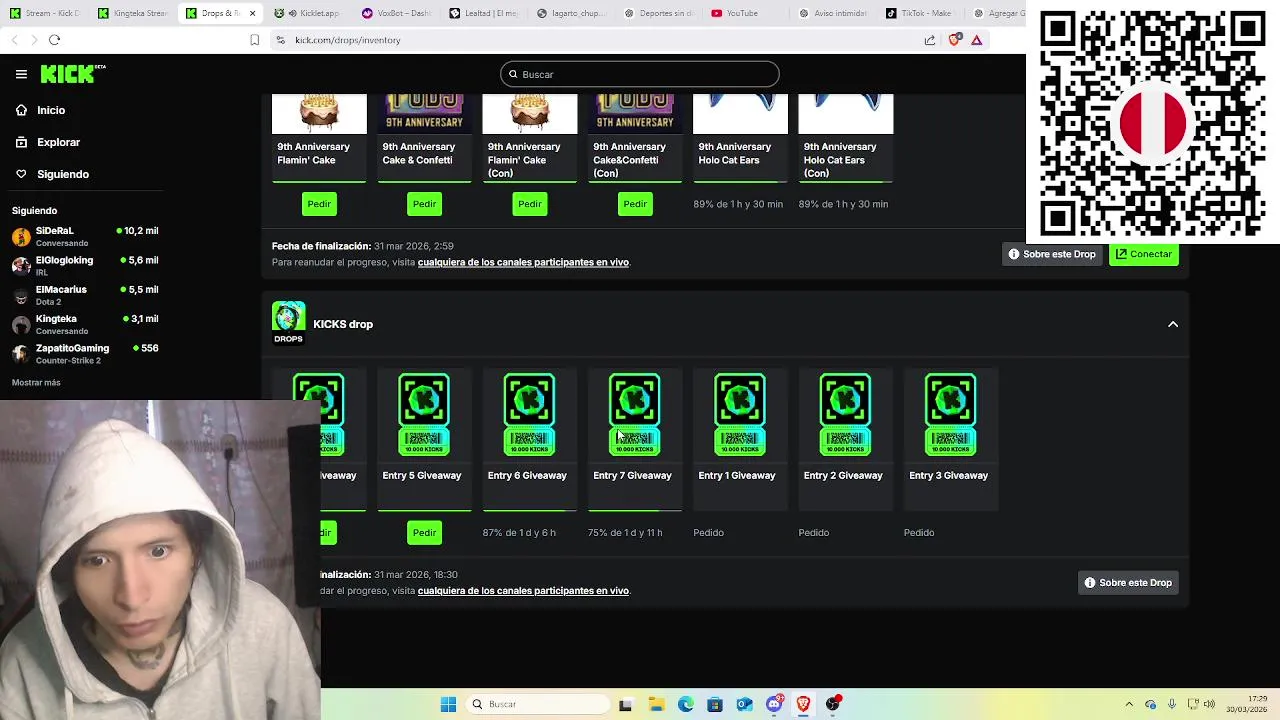Open Microsoft Edge from the taskbar
The image size is (1280, 720).
(686, 704)
